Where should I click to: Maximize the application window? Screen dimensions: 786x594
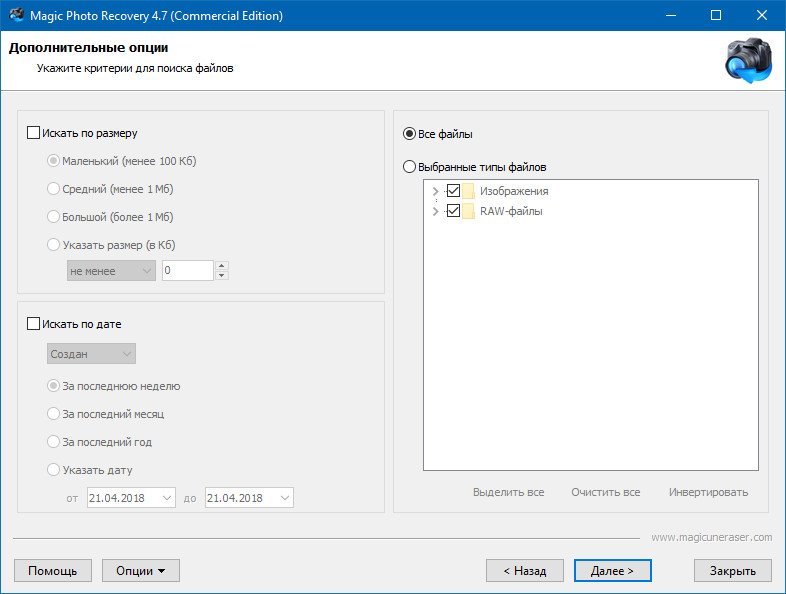pyautogui.click(x=716, y=15)
